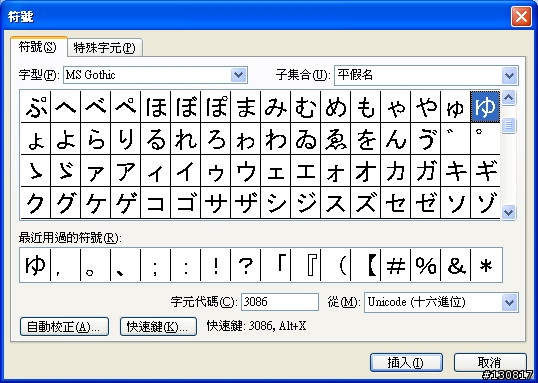Open the 快速鍵(K)... shortcut key button
This screenshot has height=383, width=538.
point(158,326)
